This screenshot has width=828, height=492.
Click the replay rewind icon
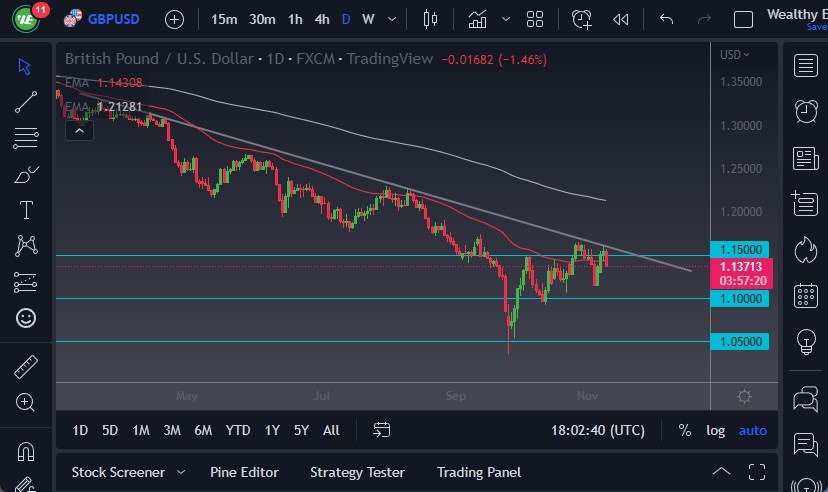tap(621, 19)
